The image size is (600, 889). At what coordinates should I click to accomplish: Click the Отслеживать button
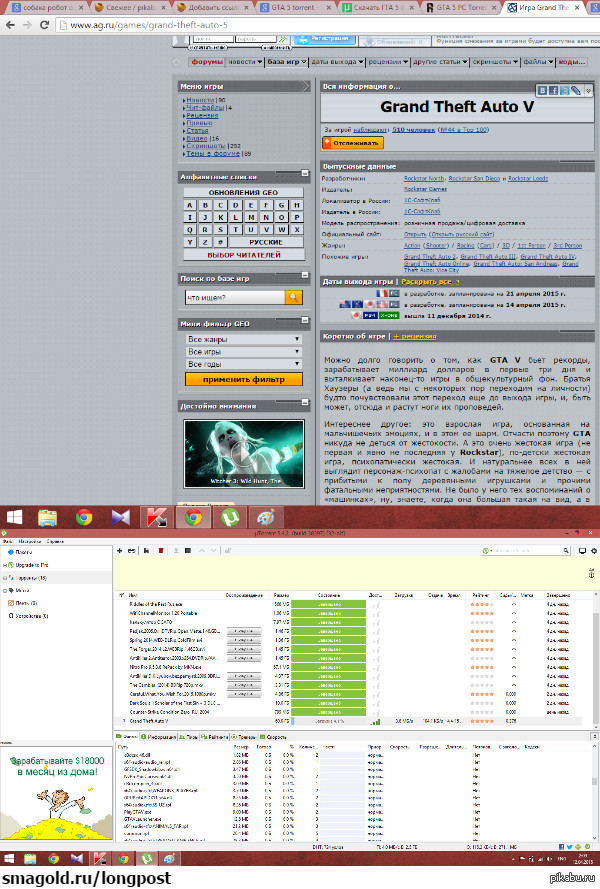tap(353, 143)
